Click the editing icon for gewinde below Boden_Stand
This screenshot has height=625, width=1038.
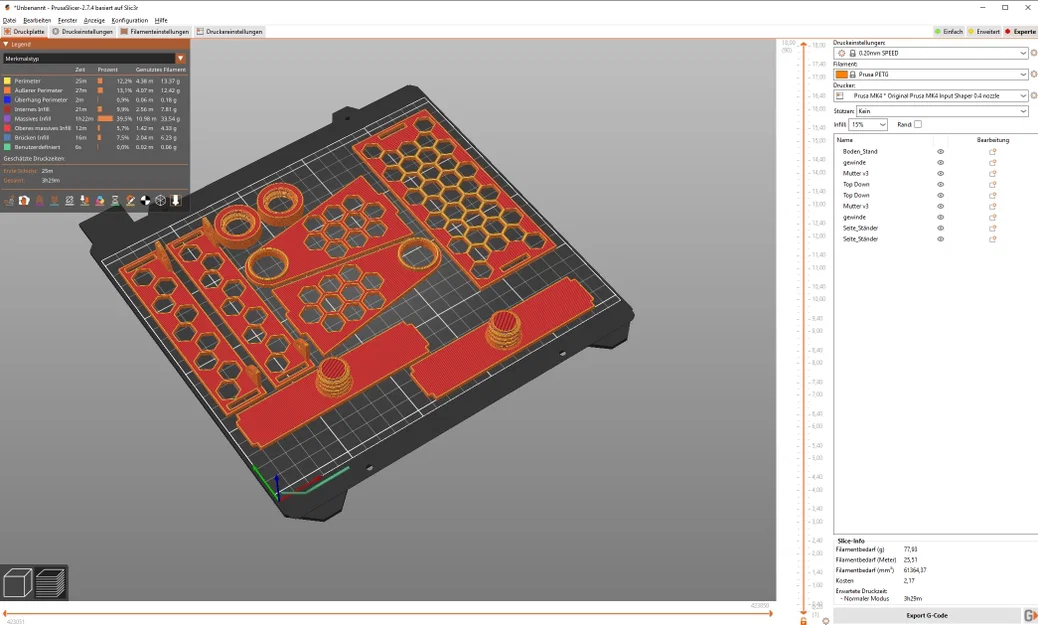tap(992, 163)
